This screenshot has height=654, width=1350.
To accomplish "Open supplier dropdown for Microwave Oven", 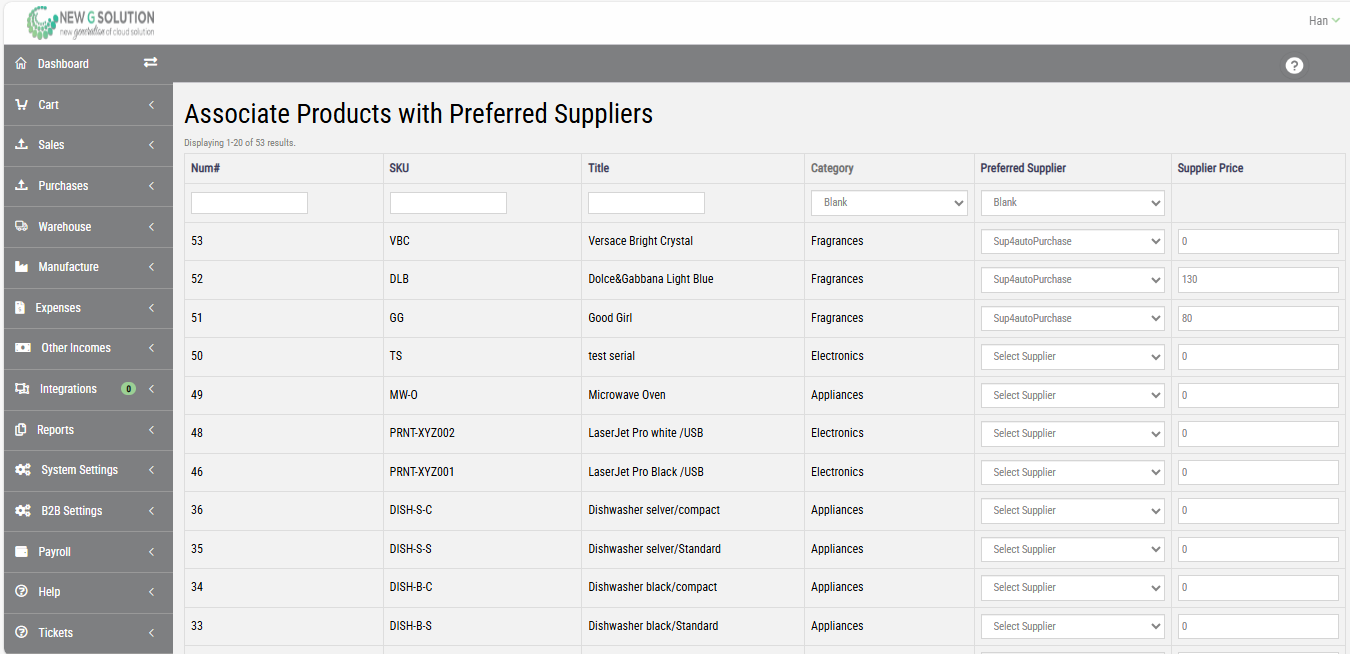I will click(1072, 395).
